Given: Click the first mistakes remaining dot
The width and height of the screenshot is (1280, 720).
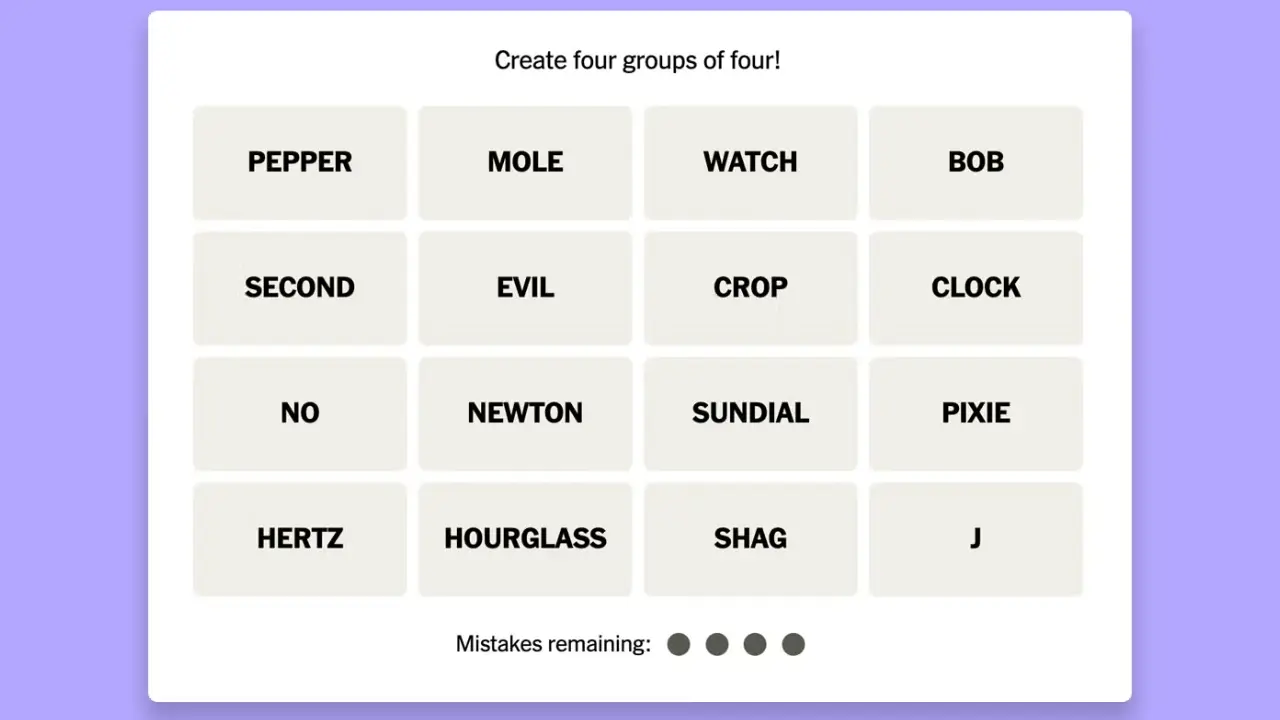Looking at the screenshot, I should click(x=679, y=645).
